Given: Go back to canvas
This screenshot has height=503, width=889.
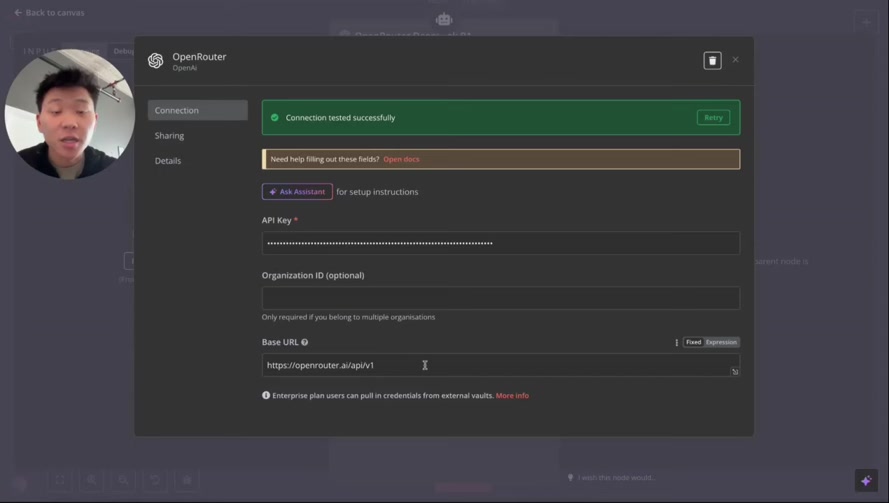Looking at the screenshot, I should 49,12.
